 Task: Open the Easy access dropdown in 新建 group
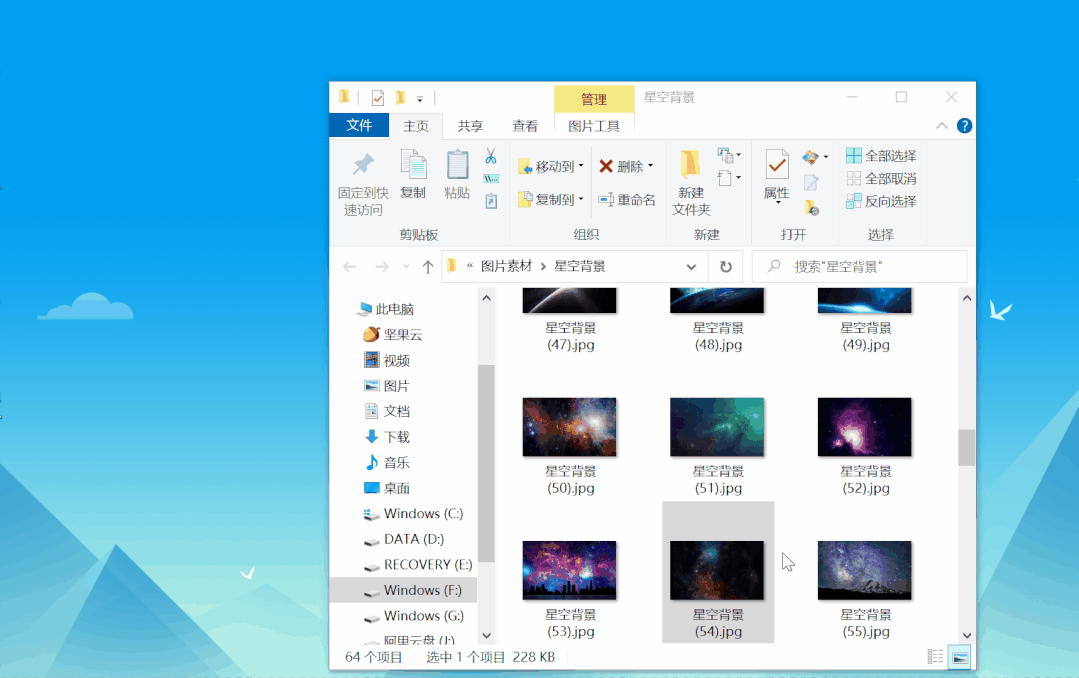point(729,178)
